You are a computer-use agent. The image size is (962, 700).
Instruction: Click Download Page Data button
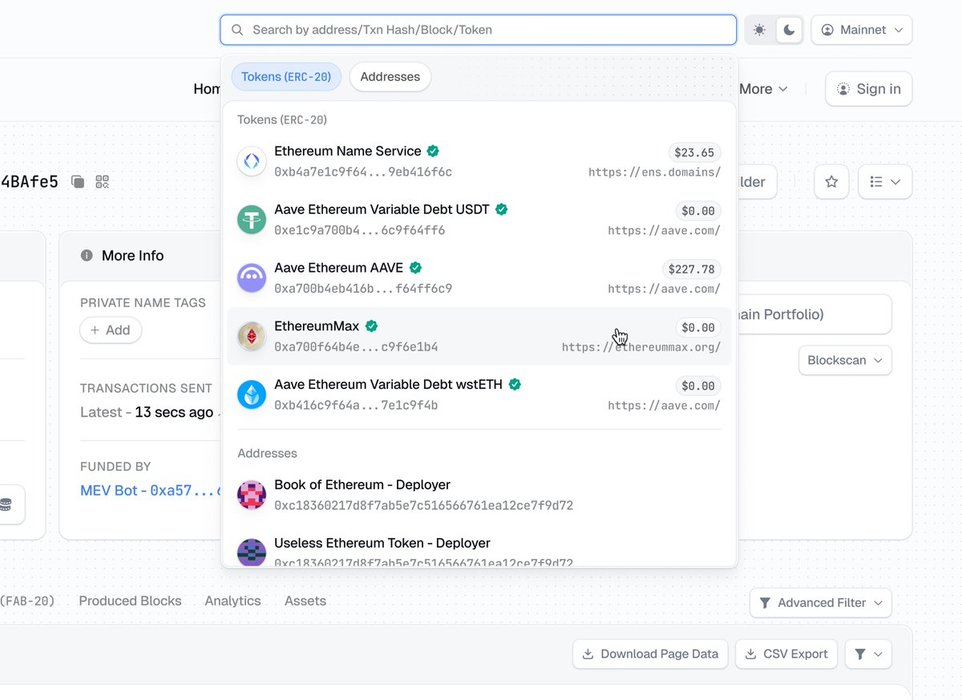pyautogui.click(x=650, y=654)
